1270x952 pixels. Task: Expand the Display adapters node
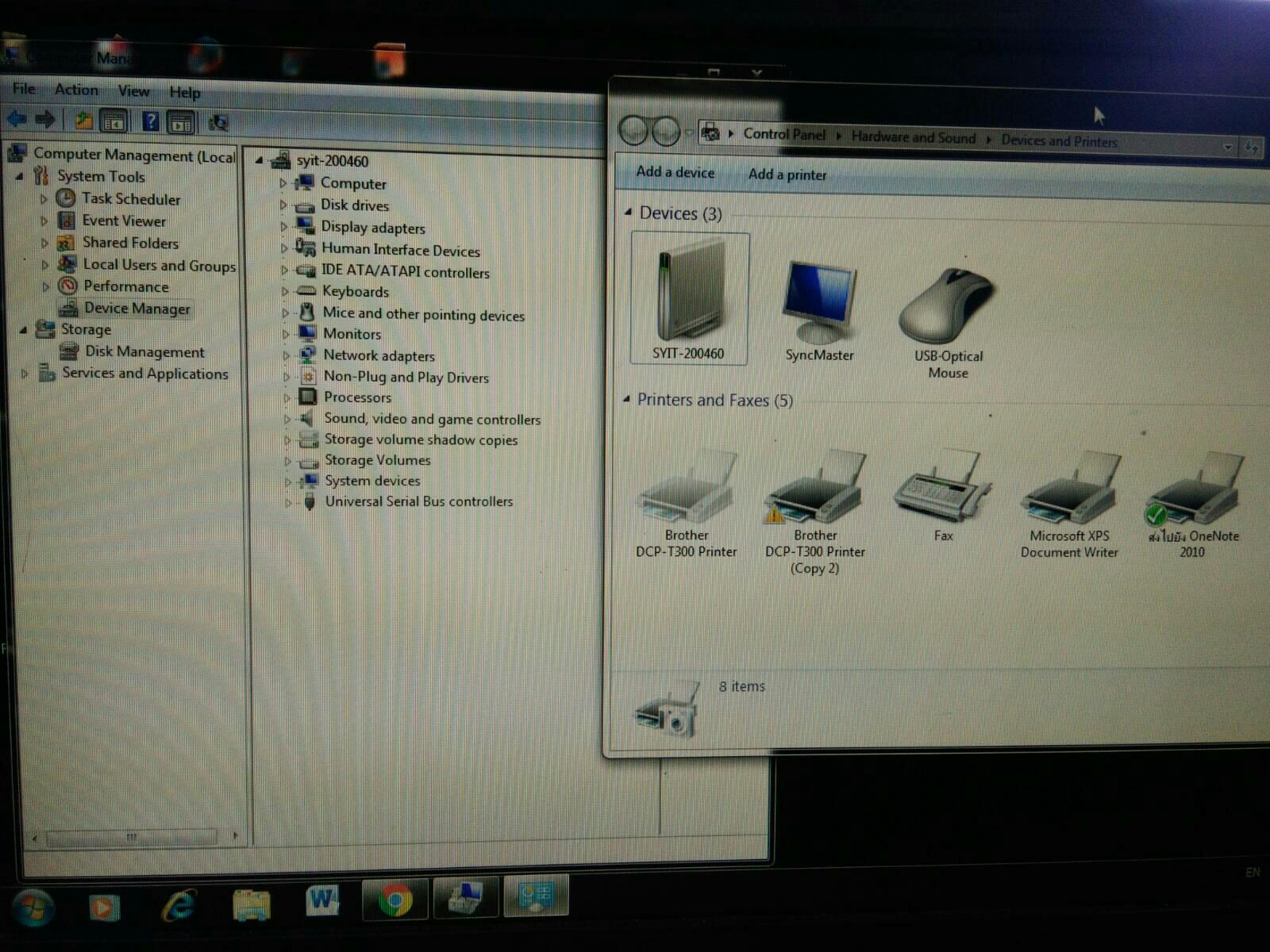284,227
